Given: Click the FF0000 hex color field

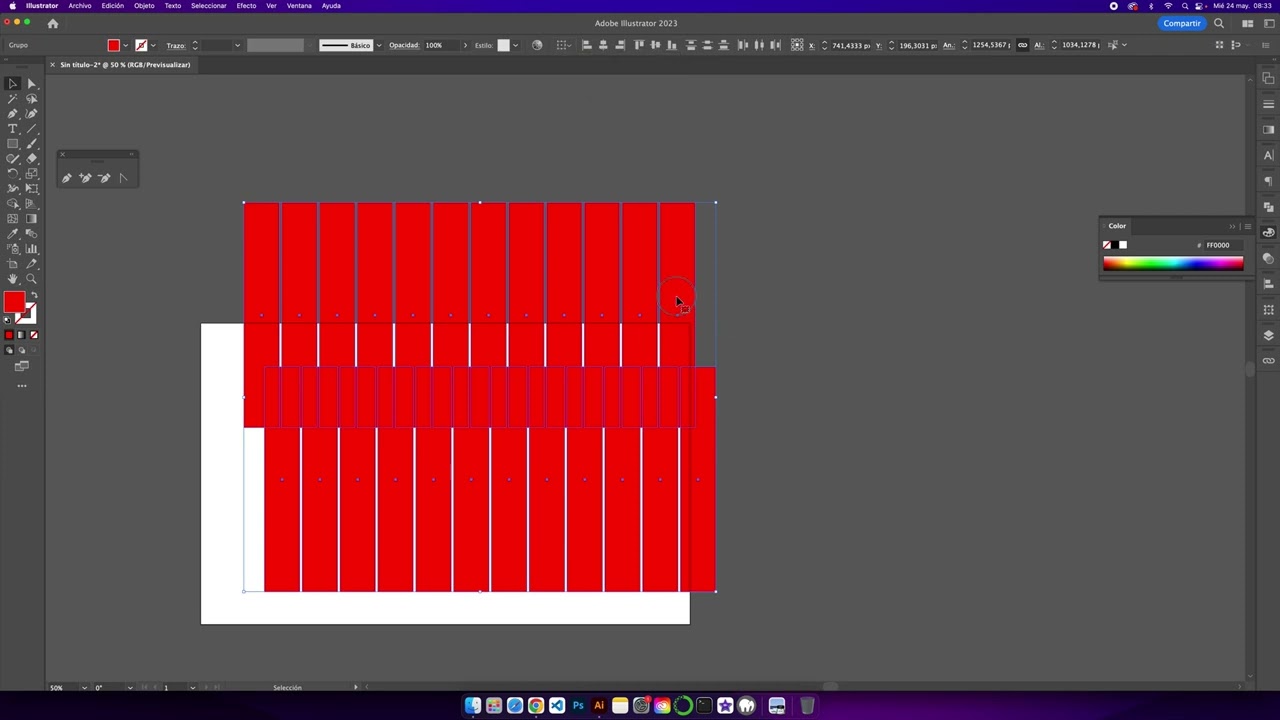Looking at the screenshot, I should click(1223, 245).
